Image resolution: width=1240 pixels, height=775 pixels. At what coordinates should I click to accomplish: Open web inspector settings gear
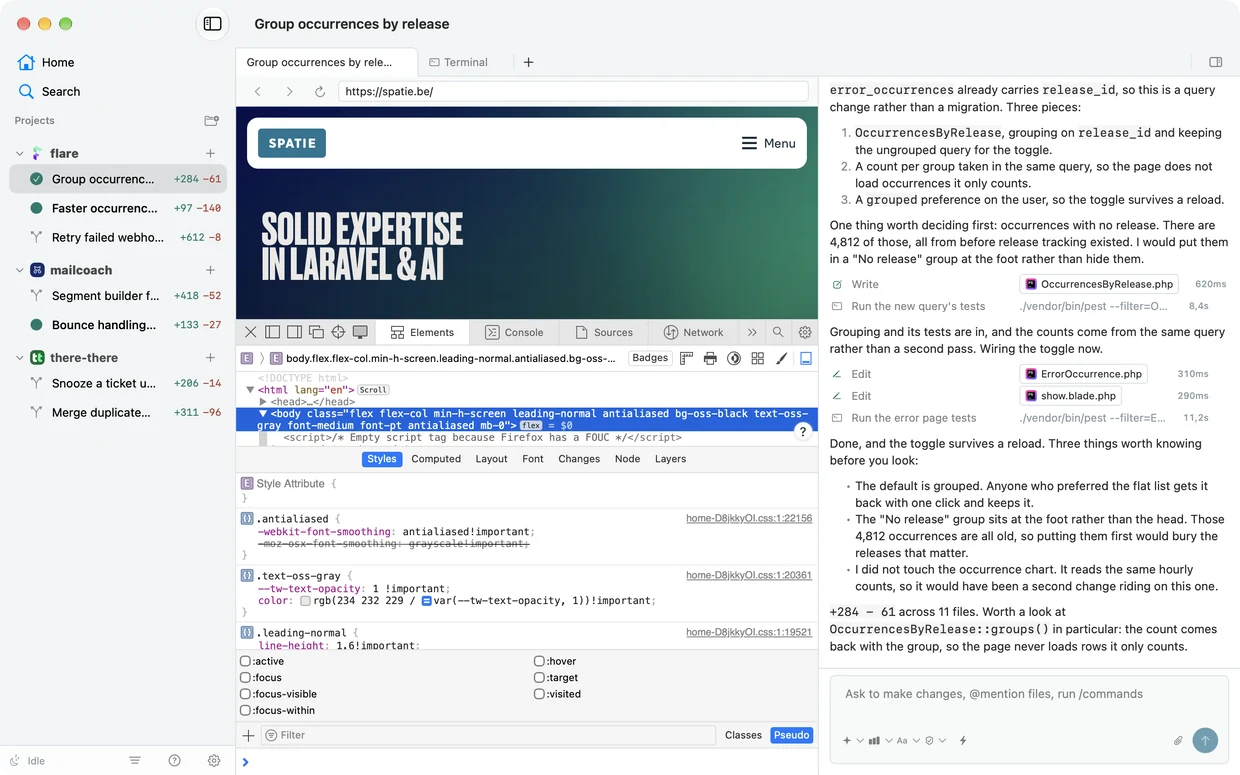pos(804,332)
